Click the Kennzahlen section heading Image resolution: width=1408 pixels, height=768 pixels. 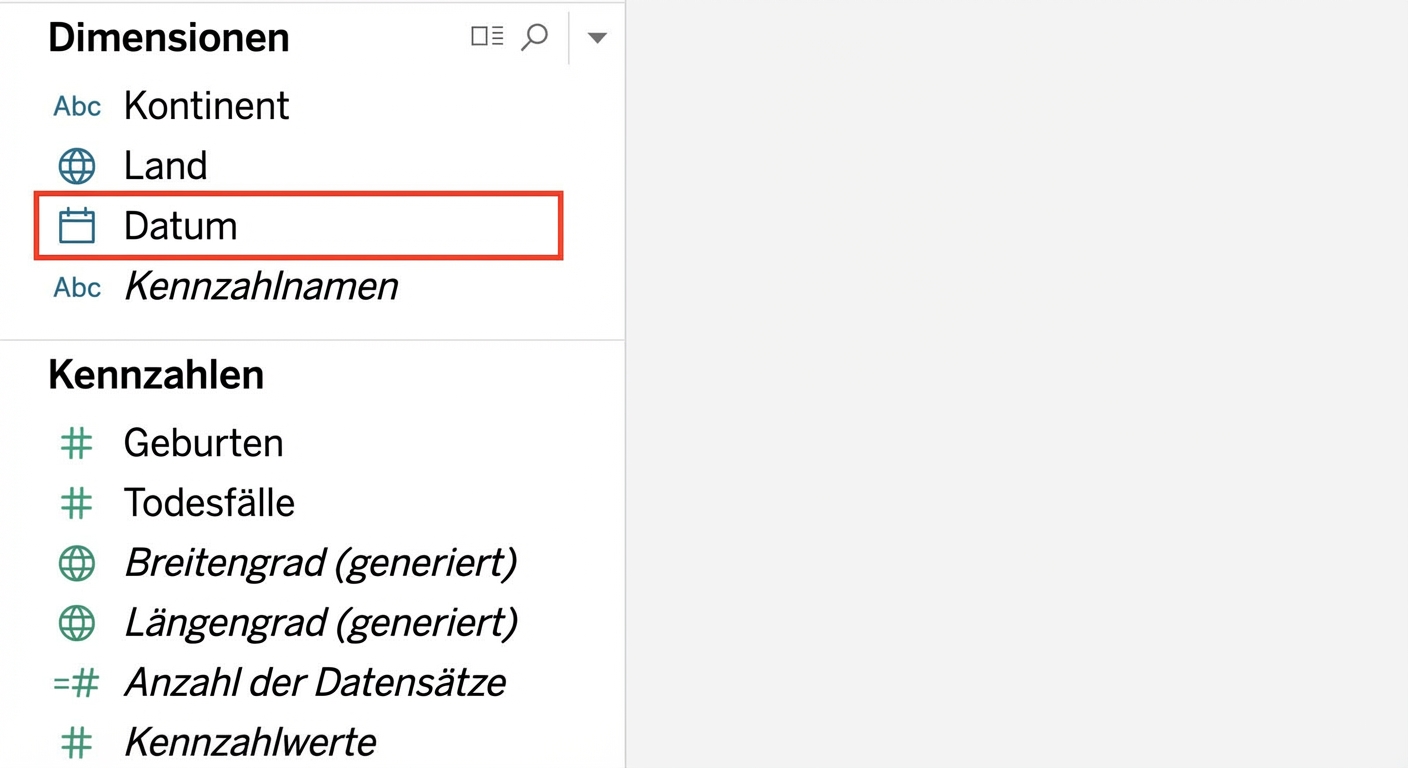coord(156,375)
